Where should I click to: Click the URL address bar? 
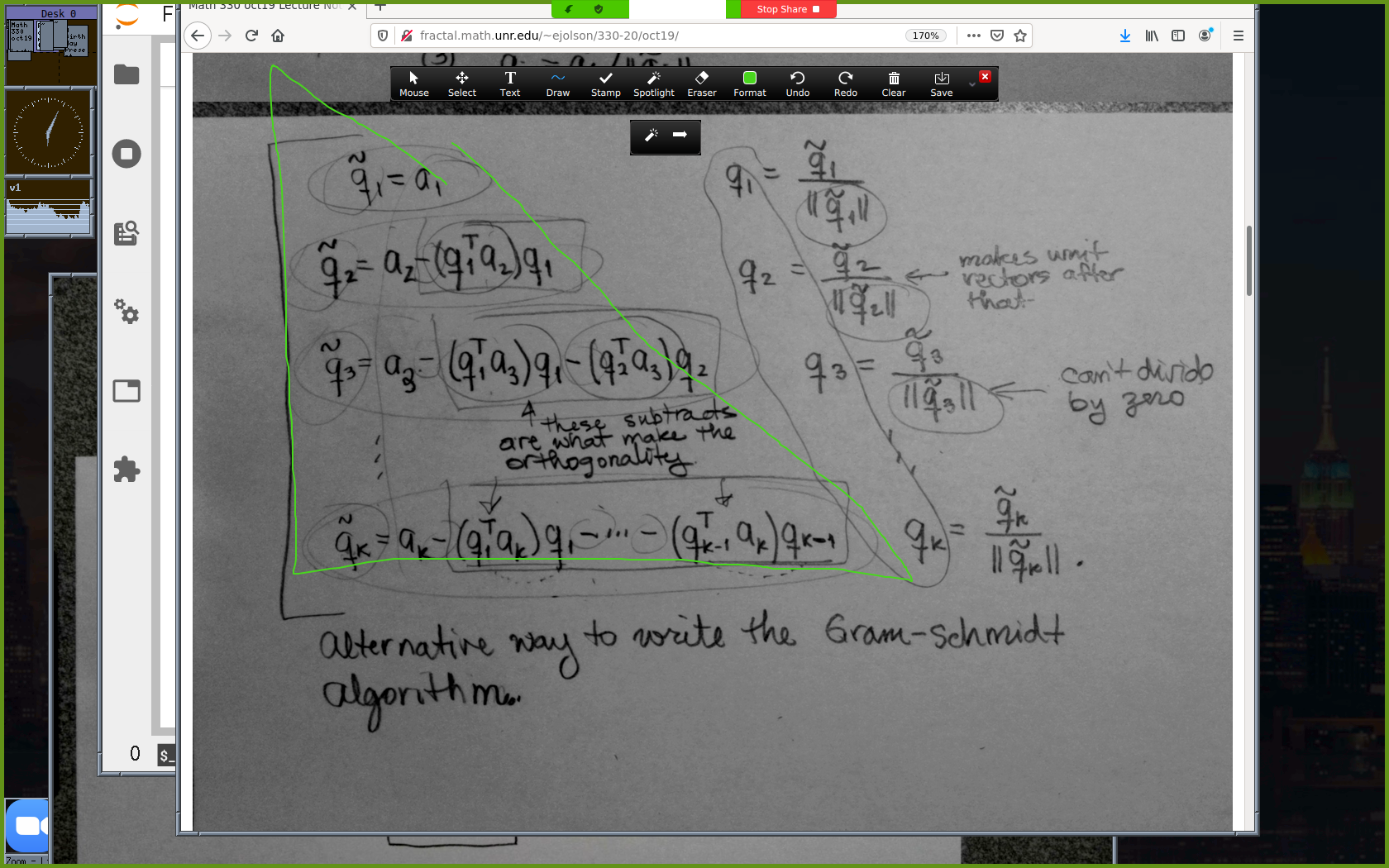point(645,36)
